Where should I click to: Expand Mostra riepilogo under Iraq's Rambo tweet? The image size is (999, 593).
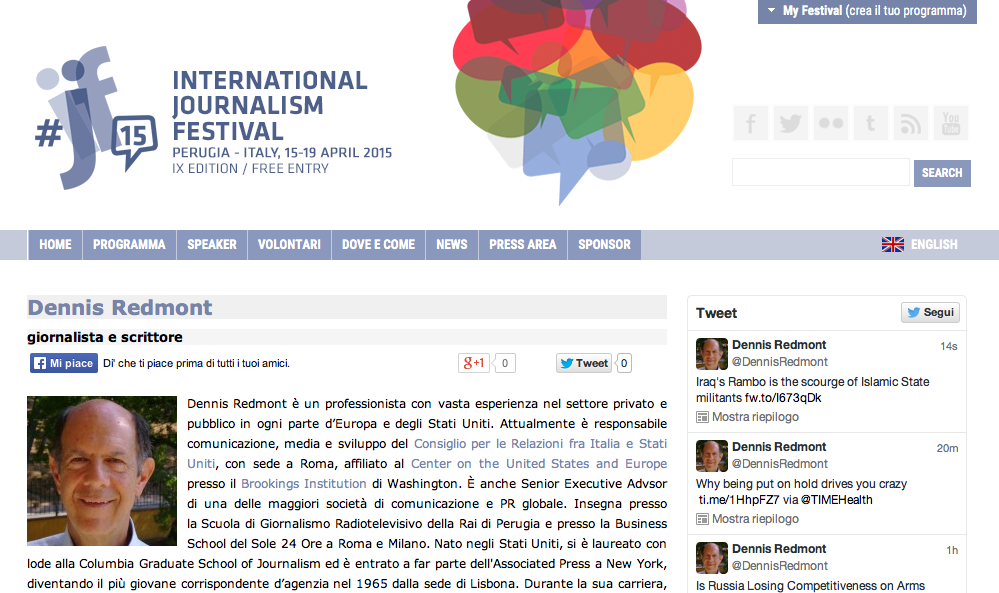point(747,417)
